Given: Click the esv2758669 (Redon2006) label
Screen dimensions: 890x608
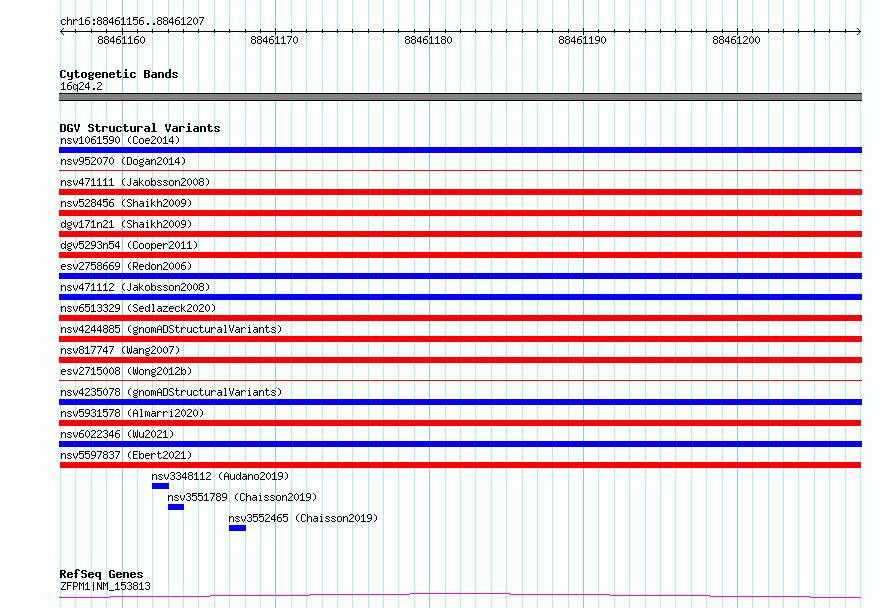Looking at the screenshot, I should [x=126, y=266].
